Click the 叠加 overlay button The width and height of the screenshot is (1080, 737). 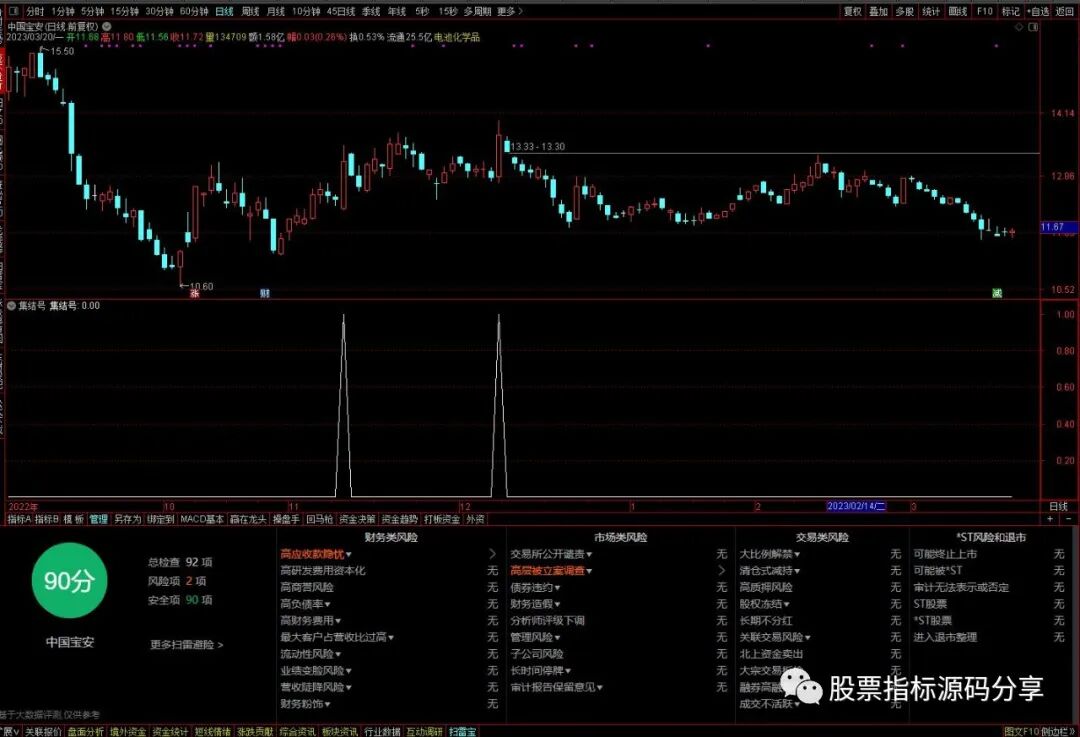[878, 12]
